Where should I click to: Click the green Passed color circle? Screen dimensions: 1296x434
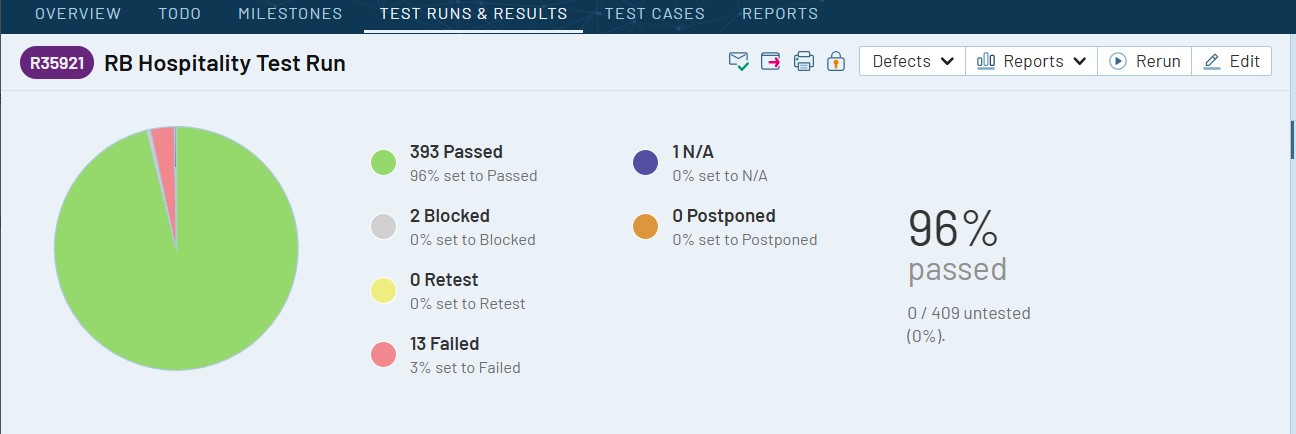coord(384,163)
